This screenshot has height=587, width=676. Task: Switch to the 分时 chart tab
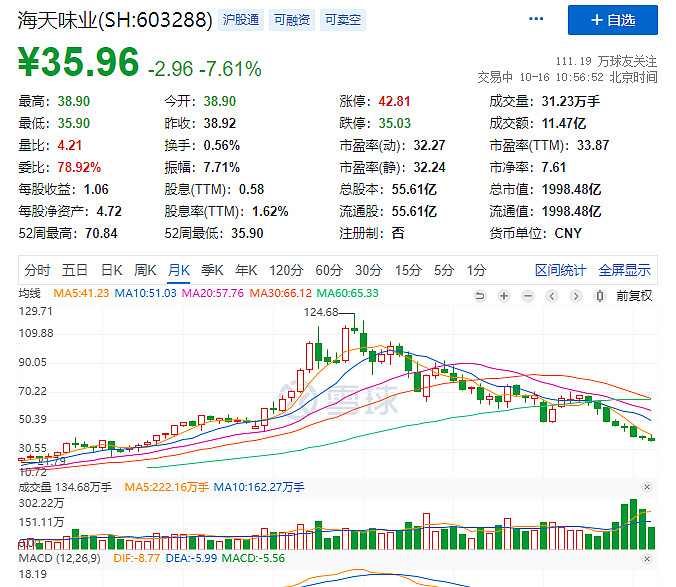37,270
